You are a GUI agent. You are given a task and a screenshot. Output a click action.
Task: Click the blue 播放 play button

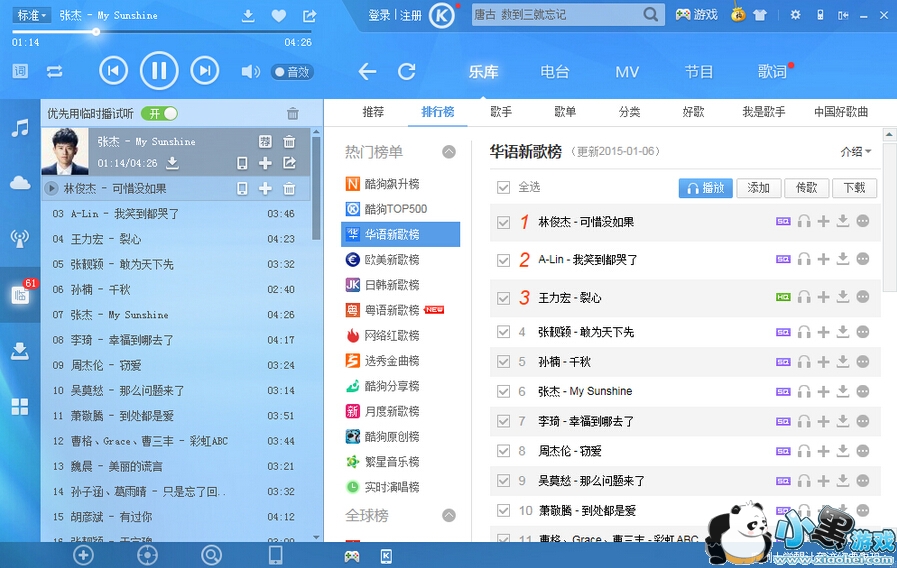tap(705, 188)
